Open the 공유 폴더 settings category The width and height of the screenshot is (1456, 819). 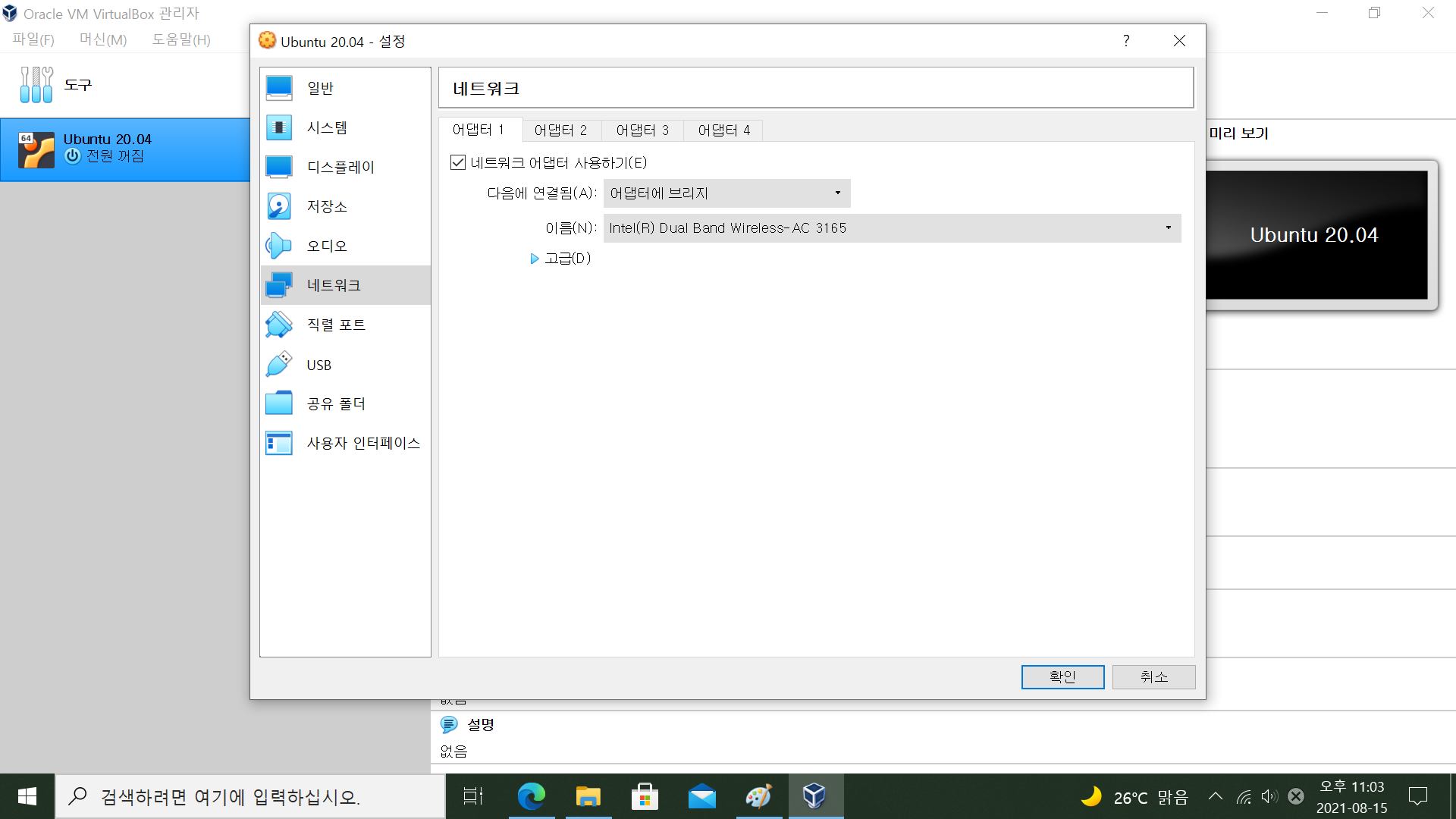(345, 403)
